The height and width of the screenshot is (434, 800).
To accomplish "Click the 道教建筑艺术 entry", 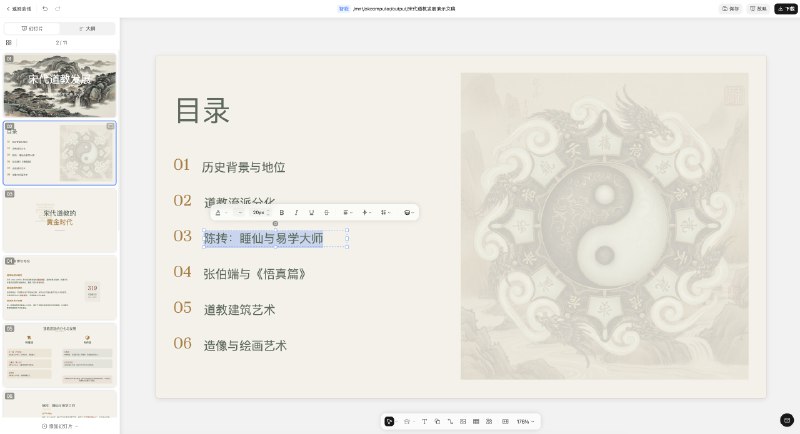I will point(239,310).
